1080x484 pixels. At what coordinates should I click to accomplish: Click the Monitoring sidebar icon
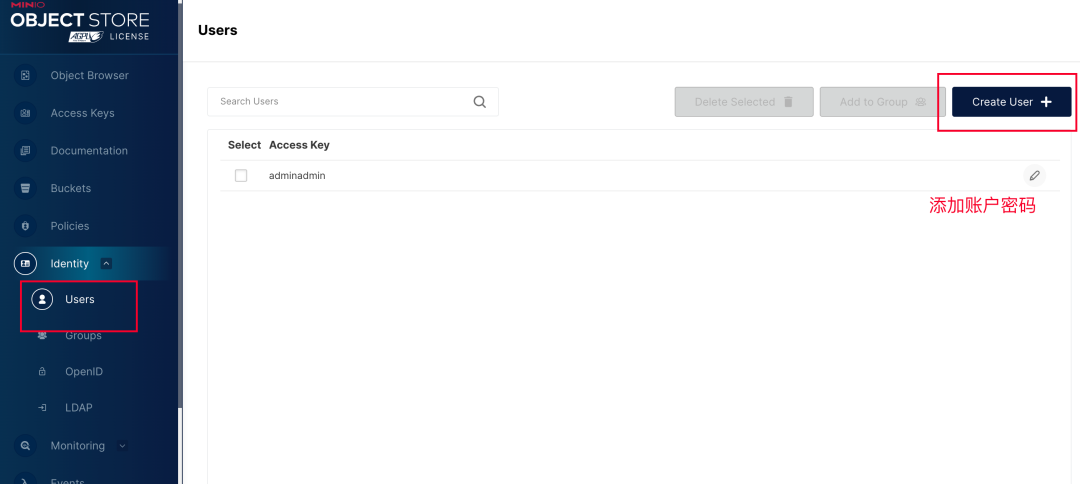pos(25,446)
